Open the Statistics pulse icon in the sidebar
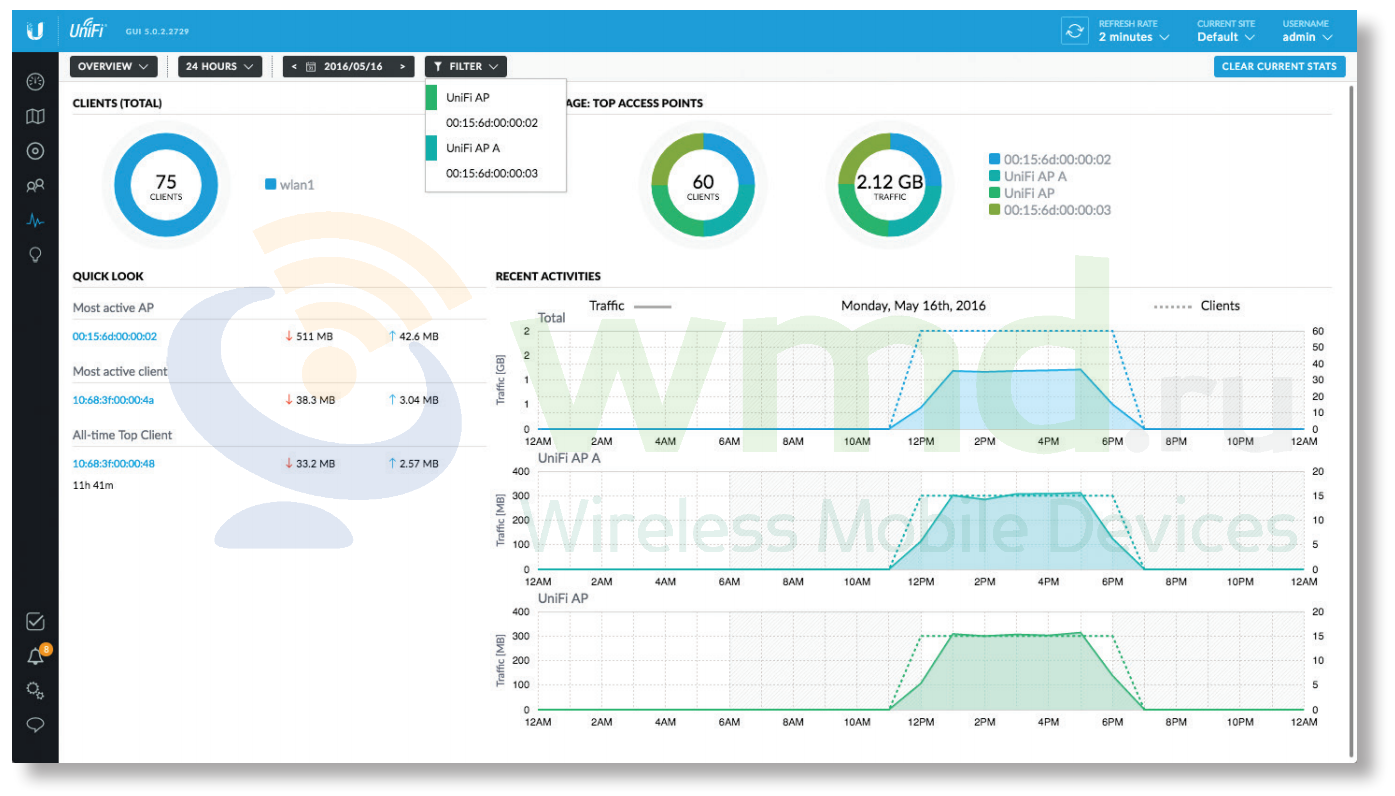The image size is (1395, 796). (x=35, y=220)
